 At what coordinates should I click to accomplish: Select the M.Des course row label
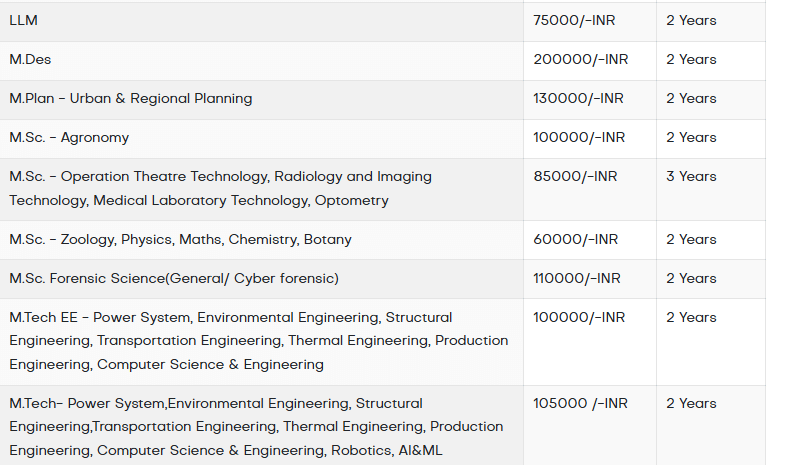[x=30, y=59]
